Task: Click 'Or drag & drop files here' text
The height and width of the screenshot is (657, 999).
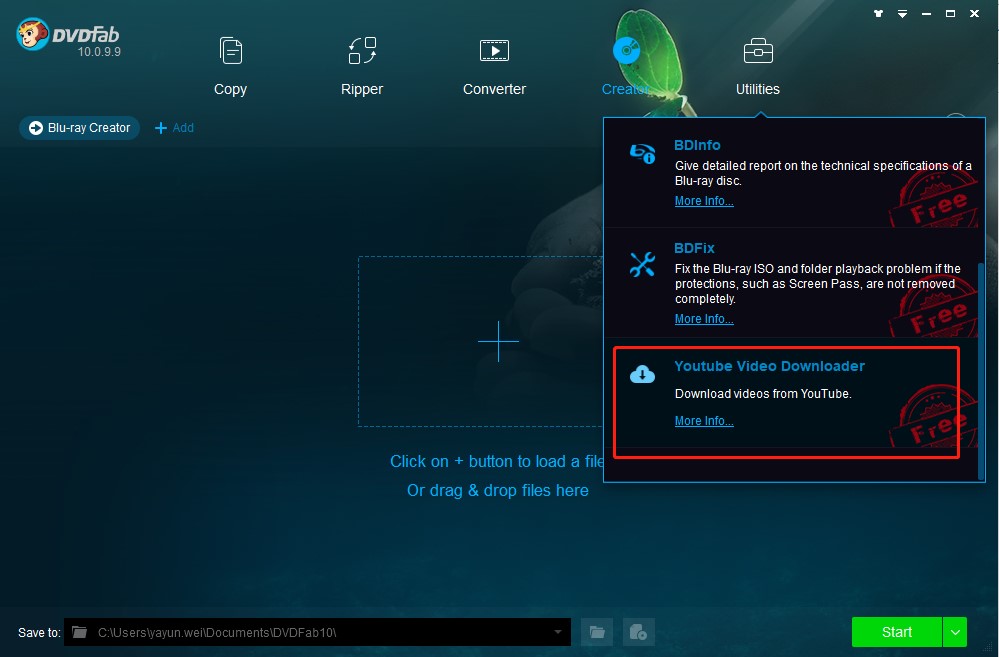Action: click(x=498, y=491)
